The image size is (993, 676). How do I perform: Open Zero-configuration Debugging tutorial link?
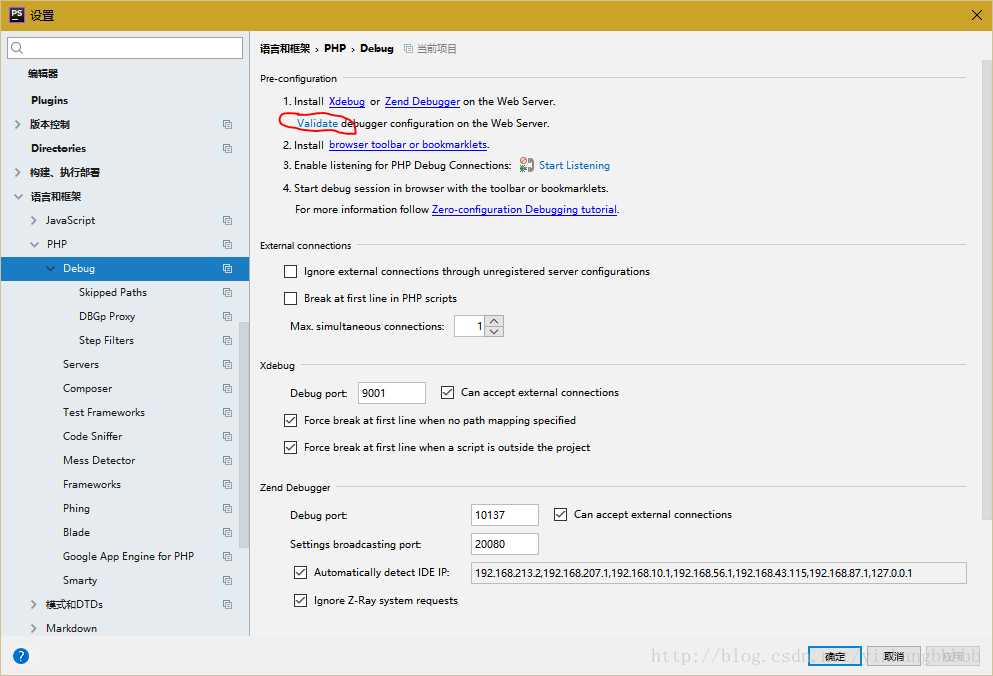coord(524,210)
